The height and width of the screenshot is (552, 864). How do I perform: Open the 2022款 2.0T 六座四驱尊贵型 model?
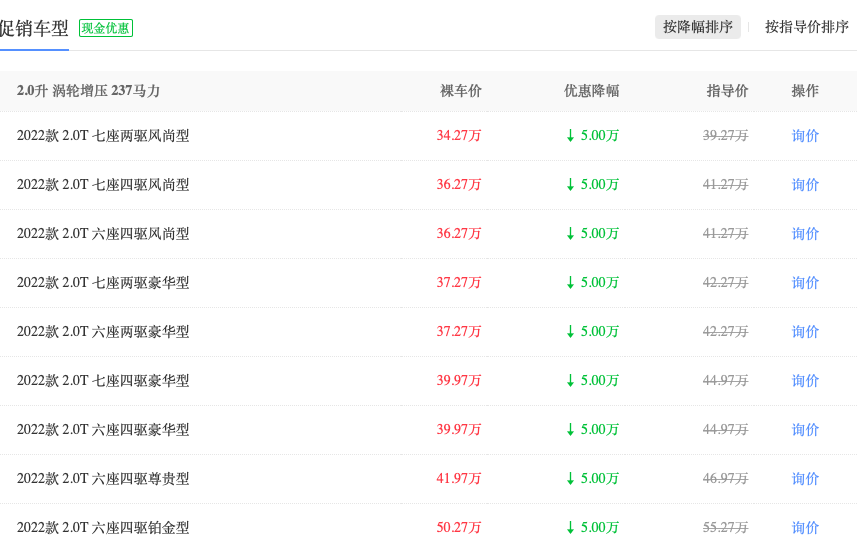103,479
